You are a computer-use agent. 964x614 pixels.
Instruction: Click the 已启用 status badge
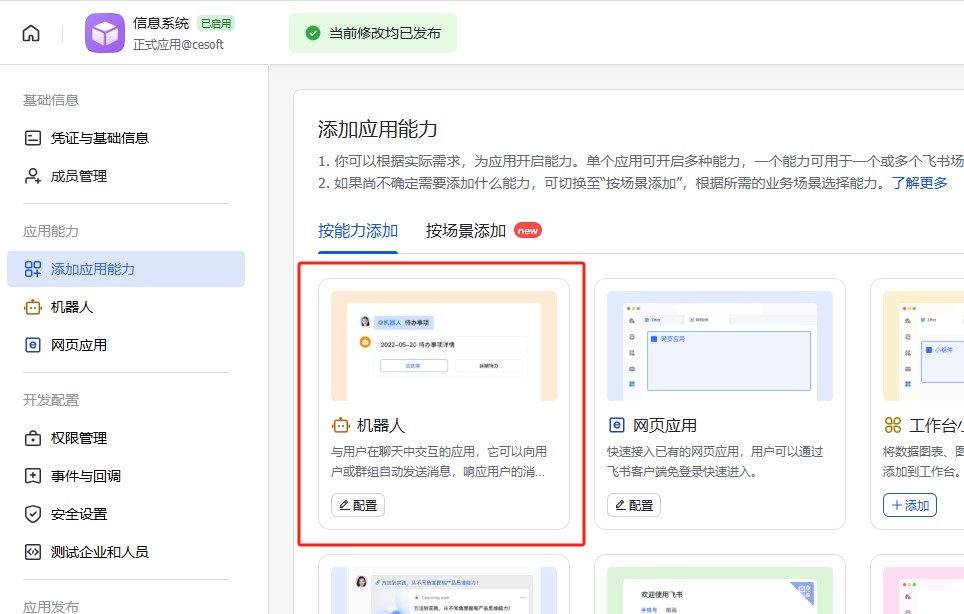pos(216,23)
